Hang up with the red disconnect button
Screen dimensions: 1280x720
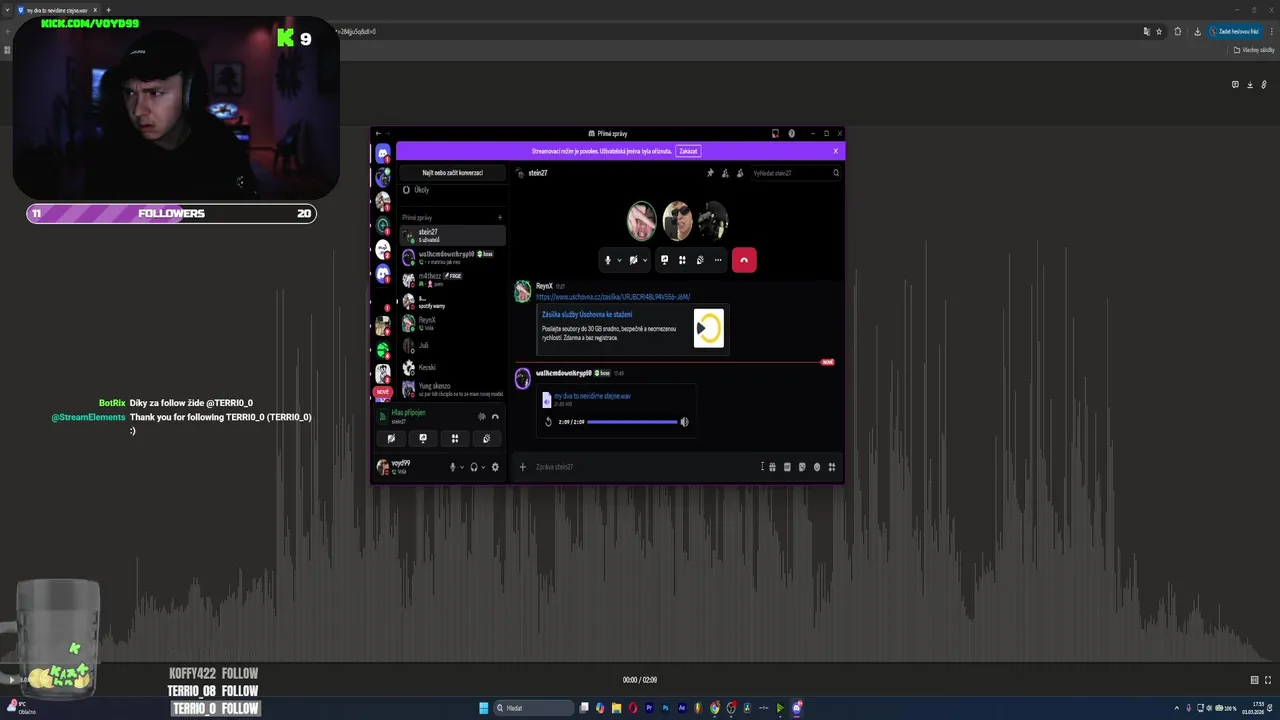coord(744,260)
